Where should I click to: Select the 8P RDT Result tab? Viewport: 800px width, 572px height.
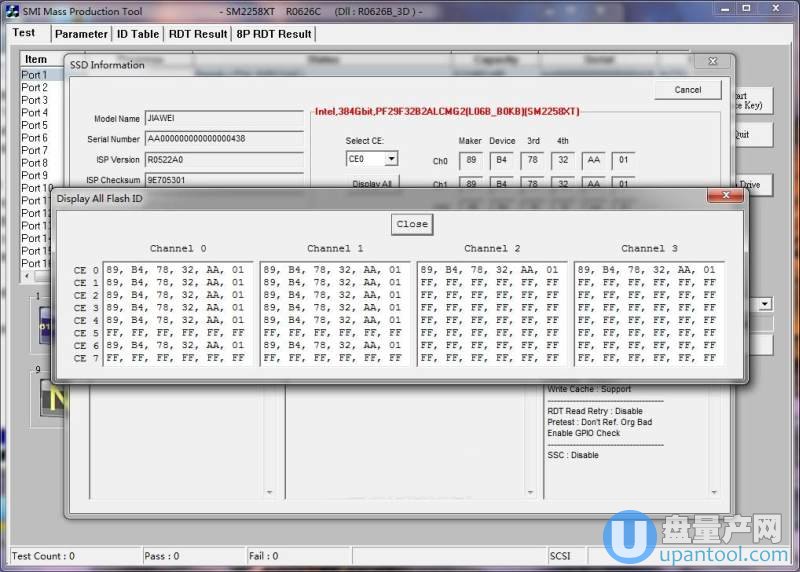[x=273, y=34]
